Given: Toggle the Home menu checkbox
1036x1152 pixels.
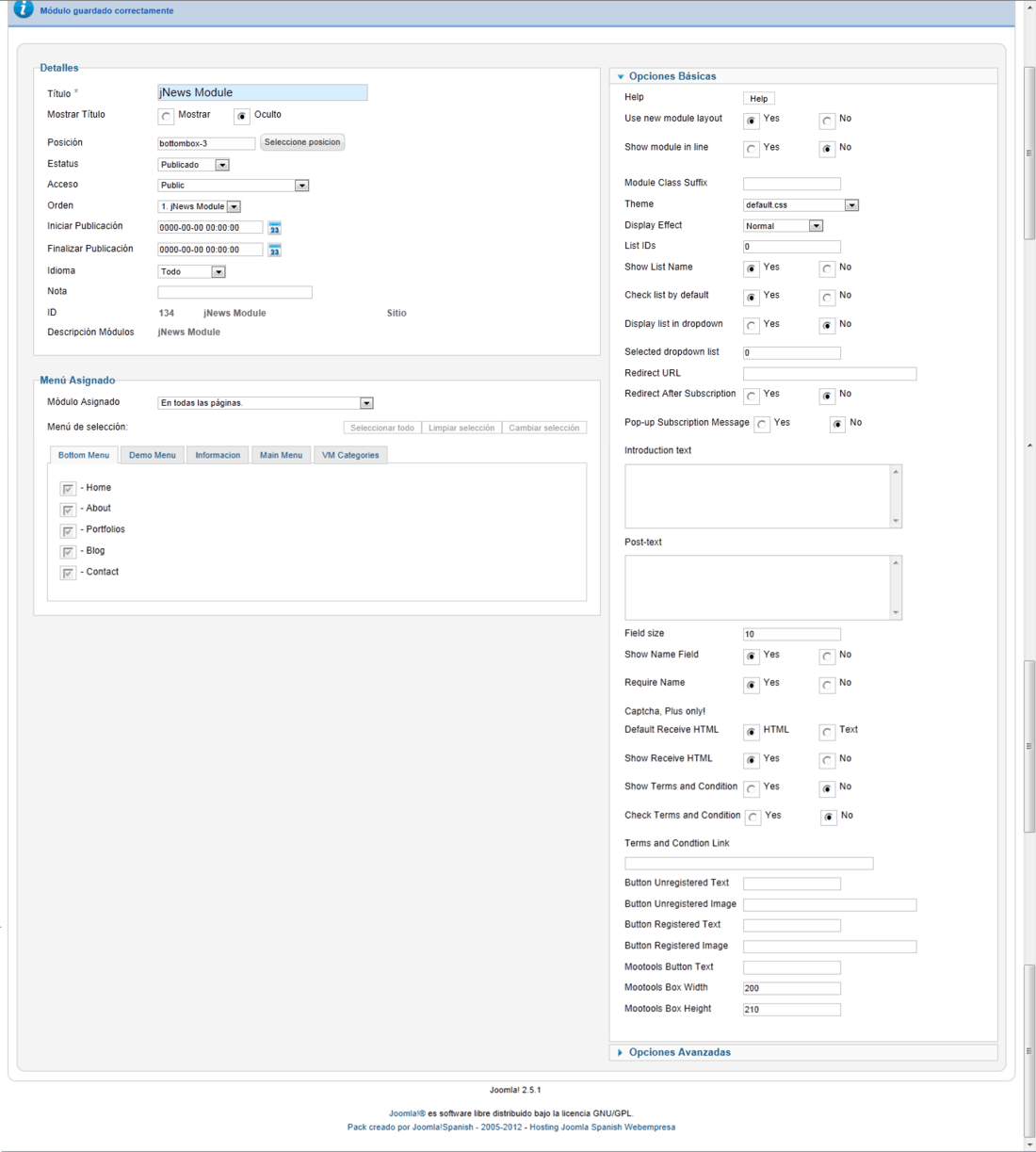Looking at the screenshot, I should pyautogui.click(x=68, y=489).
